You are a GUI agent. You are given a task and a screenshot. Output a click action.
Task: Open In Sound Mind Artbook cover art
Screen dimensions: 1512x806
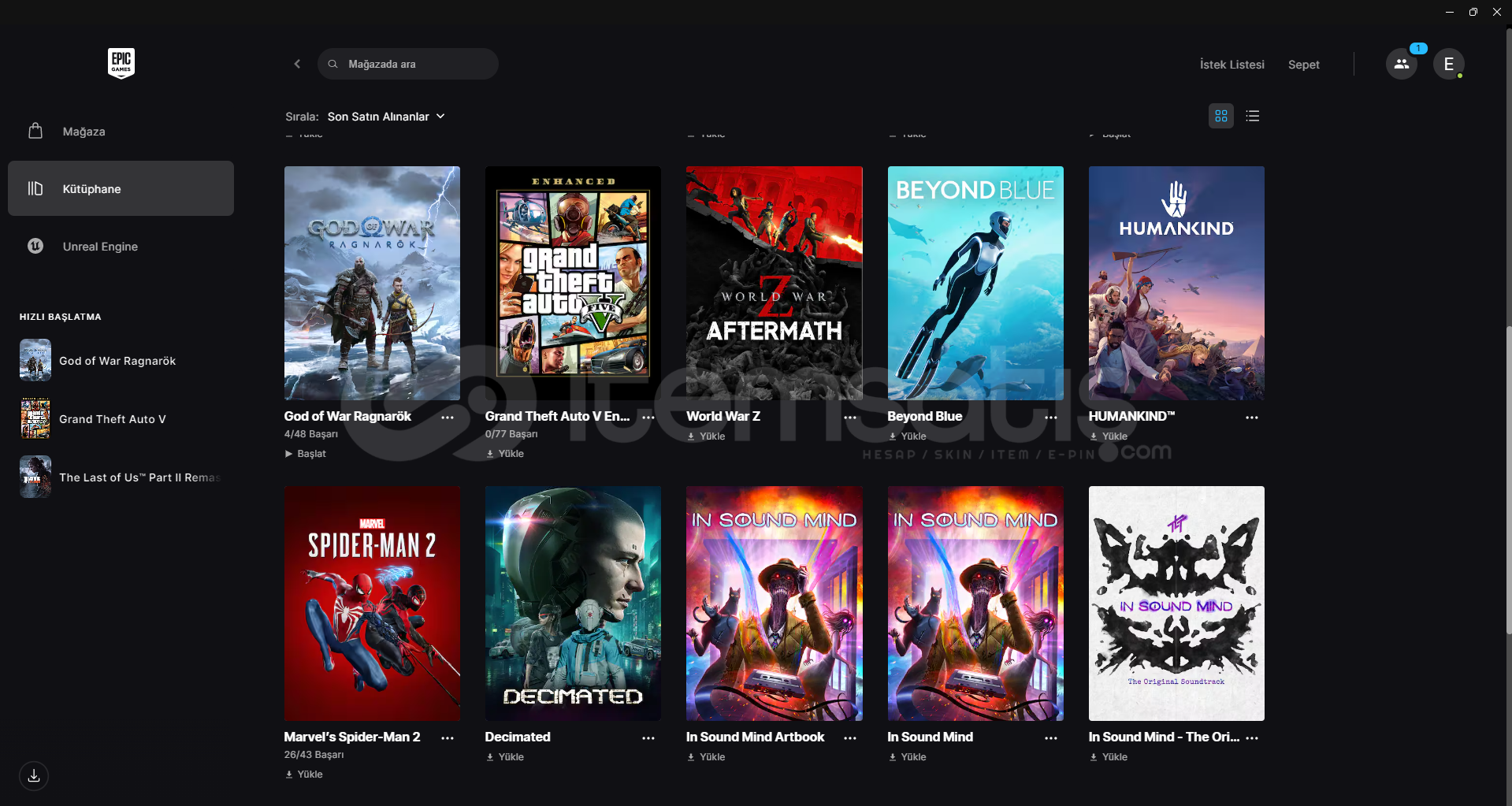(775, 604)
